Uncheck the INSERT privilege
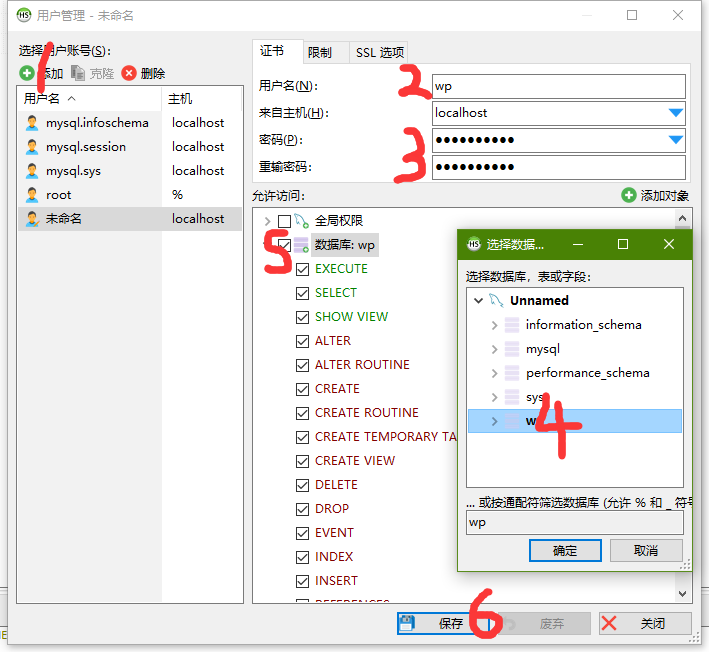This screenshot has width=709, height=652. pos(303,581)
